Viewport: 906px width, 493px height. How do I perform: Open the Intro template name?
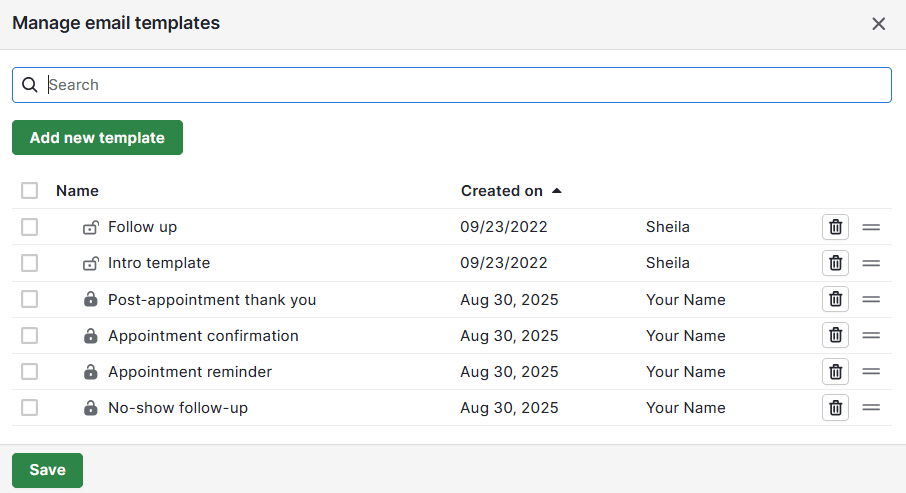pos(159,263)
